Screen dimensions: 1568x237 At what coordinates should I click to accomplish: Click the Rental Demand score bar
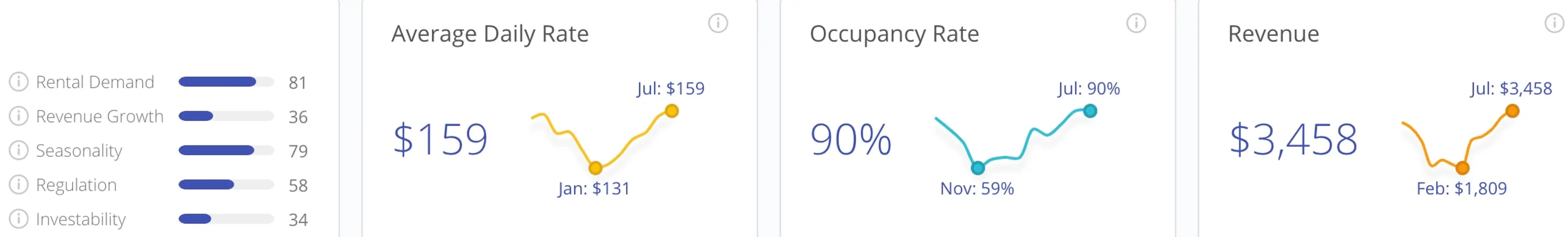(x=226, y=82)
